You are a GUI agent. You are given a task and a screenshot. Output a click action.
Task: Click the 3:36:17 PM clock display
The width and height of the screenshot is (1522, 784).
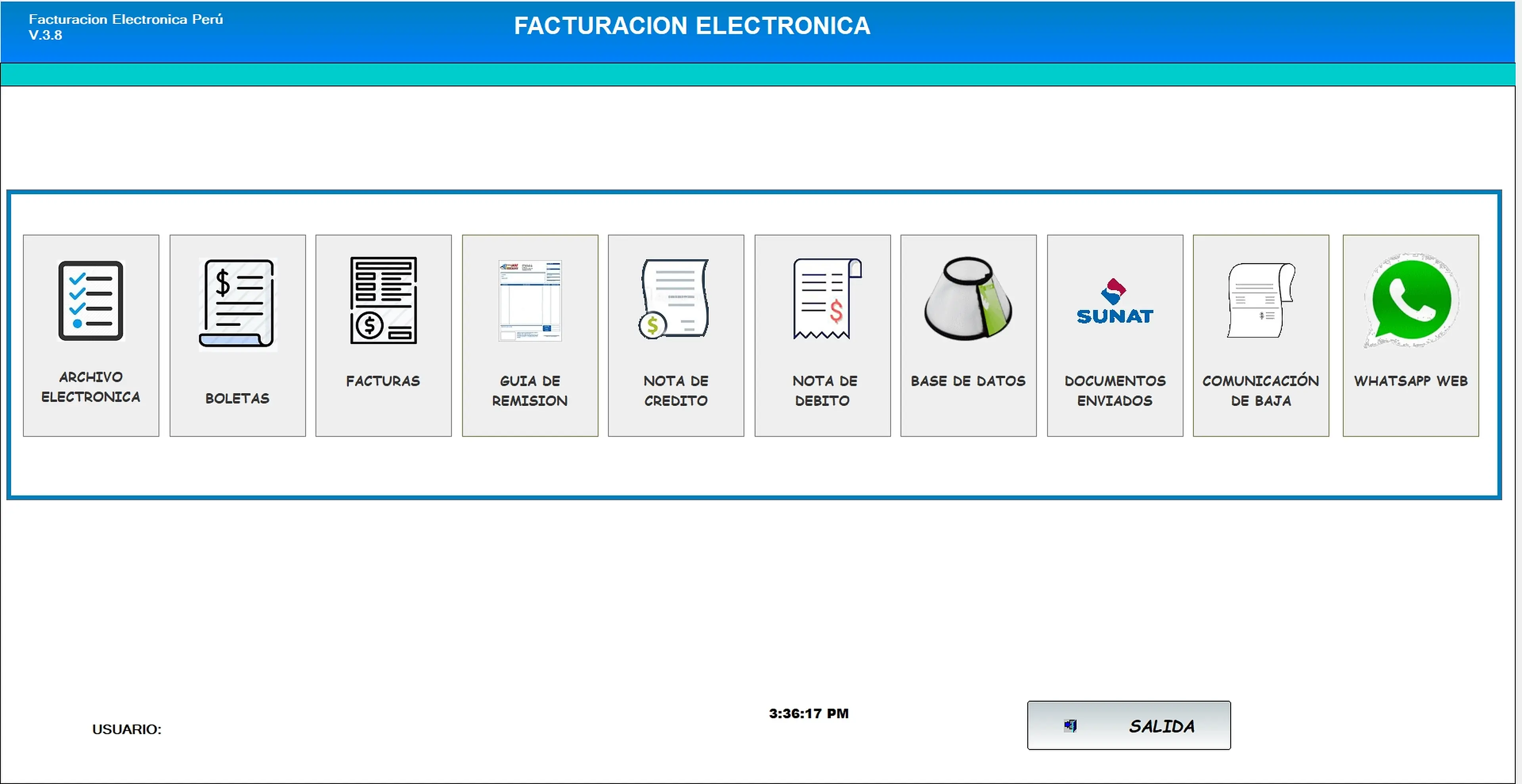pyautogui.click(x=808, y=713)
